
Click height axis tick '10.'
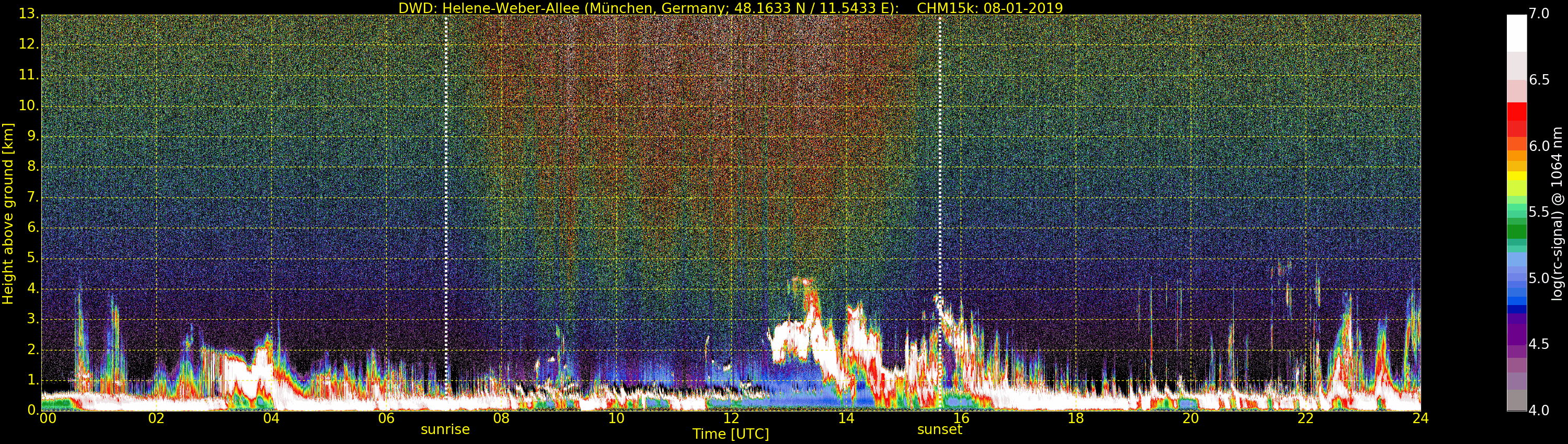(29, 105)
